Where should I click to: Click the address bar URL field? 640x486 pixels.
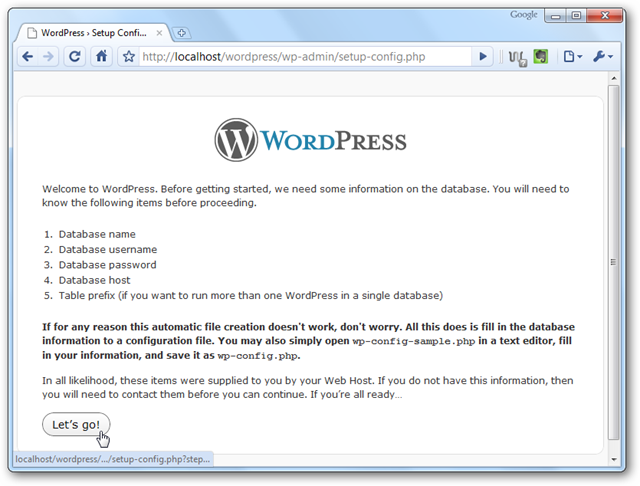pos(304,56)
